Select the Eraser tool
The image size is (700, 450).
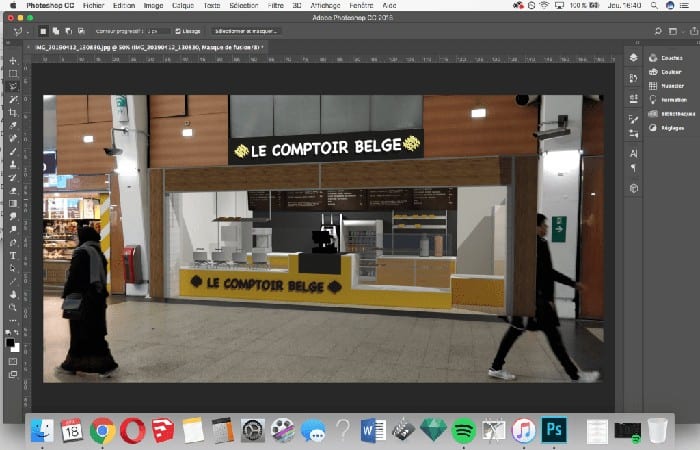pyautogui.click(x=13, y=190)
